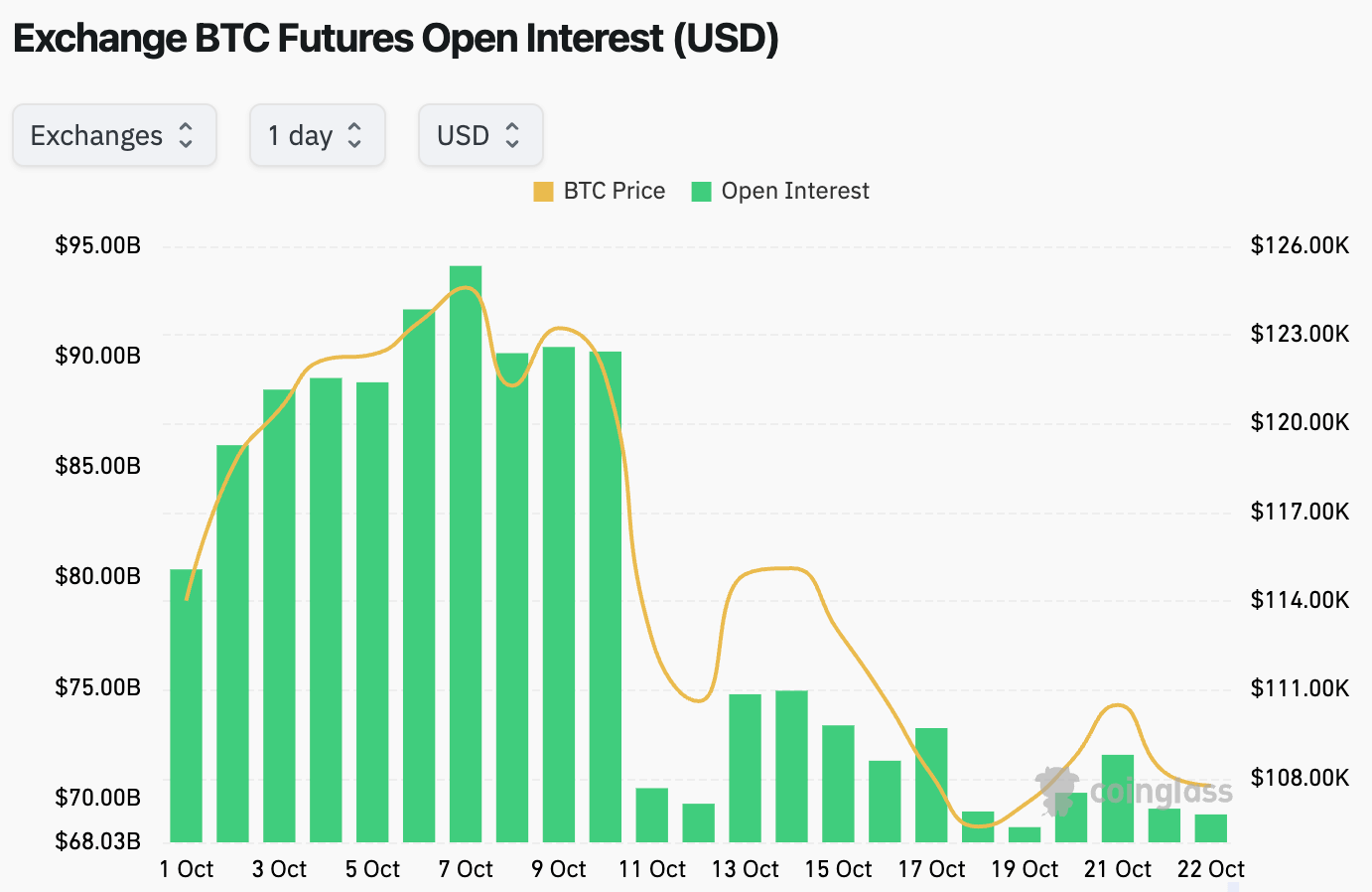Click the 19 Oct x-axis date label
Image resolution: width=1372 pixels, height=892 pixels.
(1025, 869)
